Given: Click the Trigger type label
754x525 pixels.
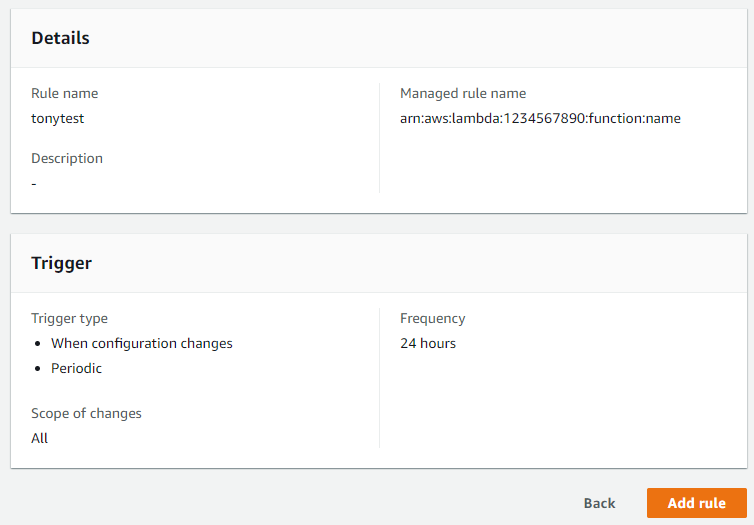Looking at the screenshot, I should coord(69,318).
